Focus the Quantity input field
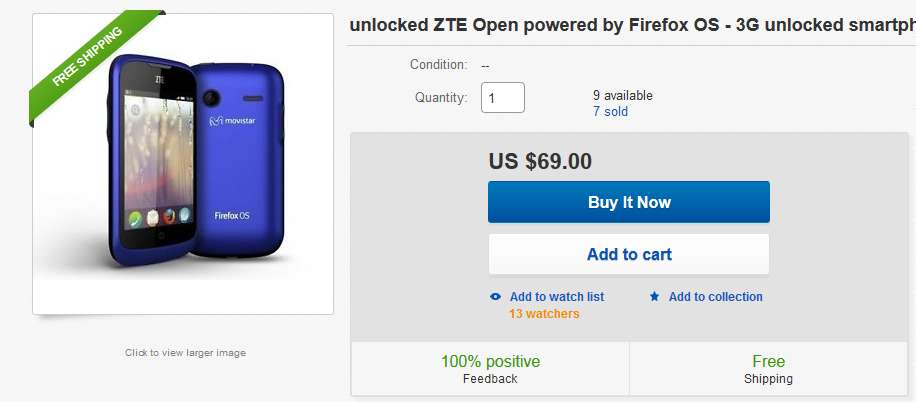 pos(503,98)
